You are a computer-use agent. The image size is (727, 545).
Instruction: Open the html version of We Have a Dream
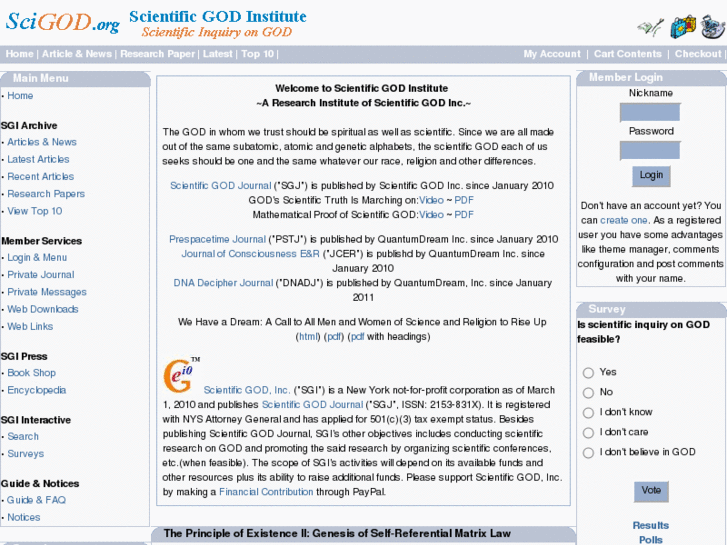click(x=308, y=336)
